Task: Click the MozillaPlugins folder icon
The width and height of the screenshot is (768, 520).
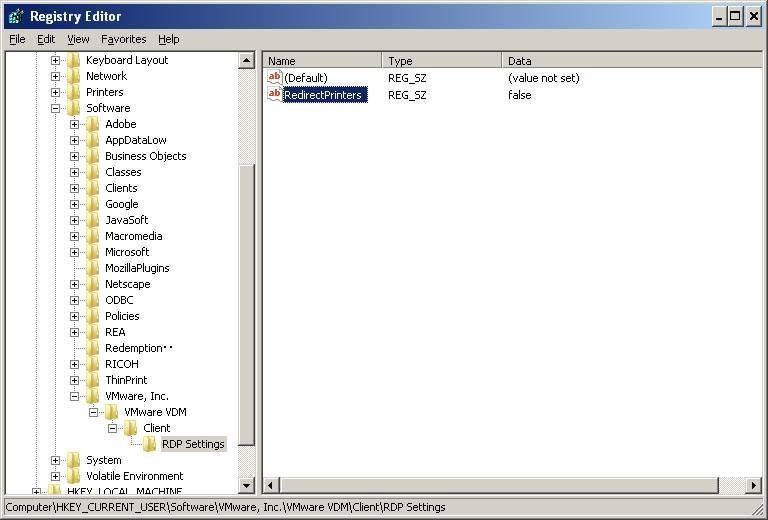Action: point(93,268)
